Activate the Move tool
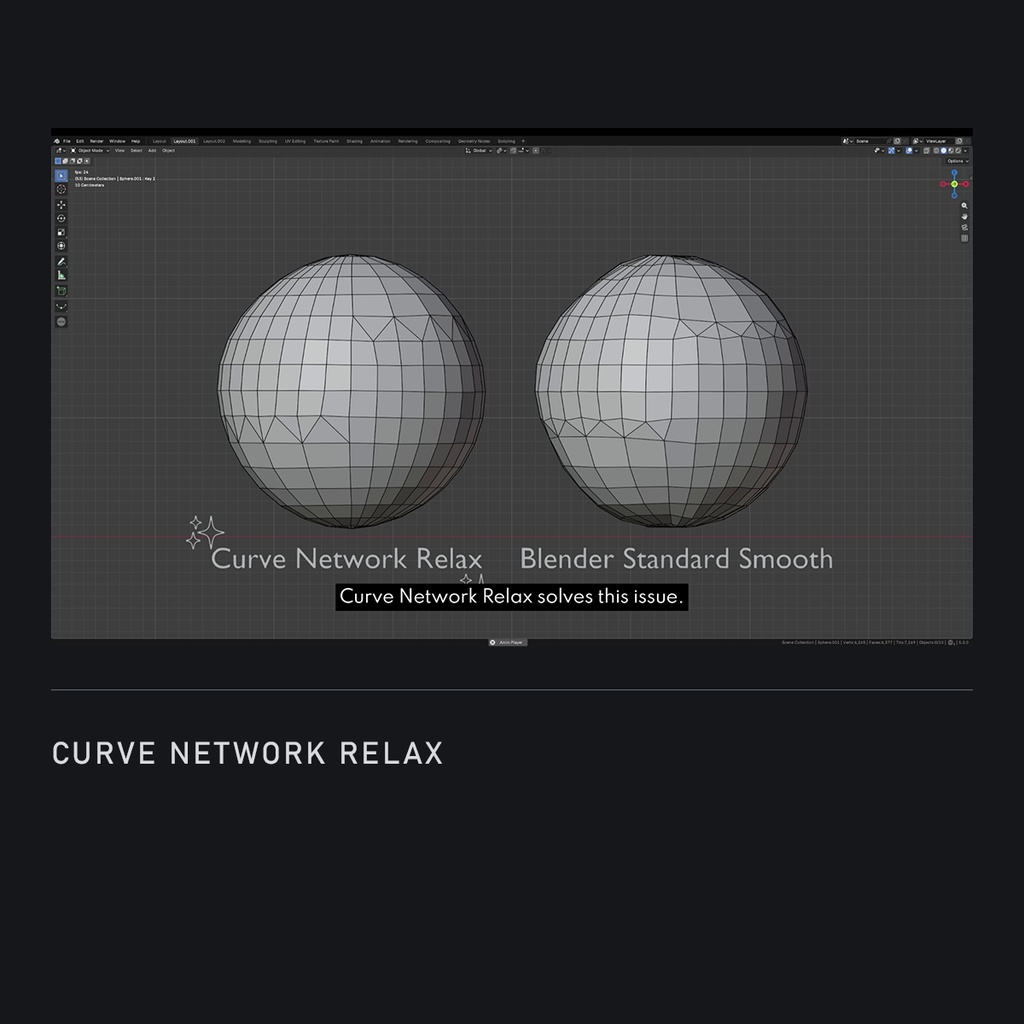1024x1024 pixels. coord(61,205)
